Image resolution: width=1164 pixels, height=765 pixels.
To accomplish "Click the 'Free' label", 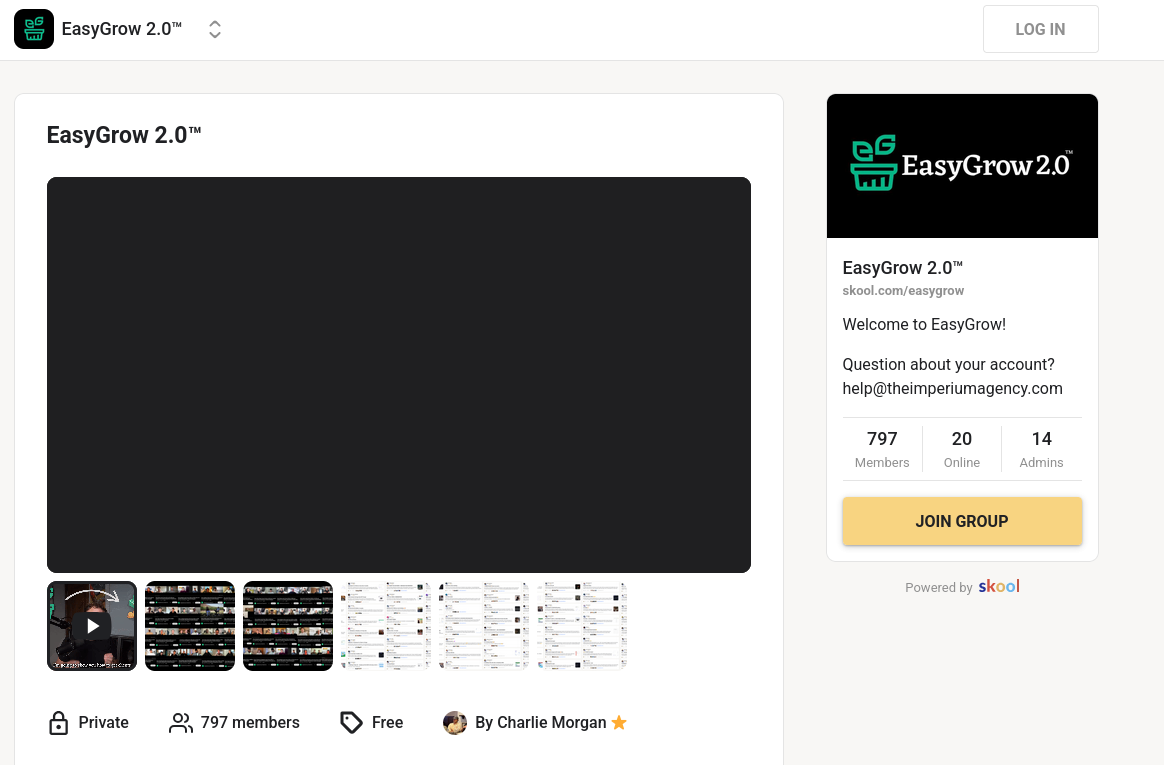I will (388, 723).
